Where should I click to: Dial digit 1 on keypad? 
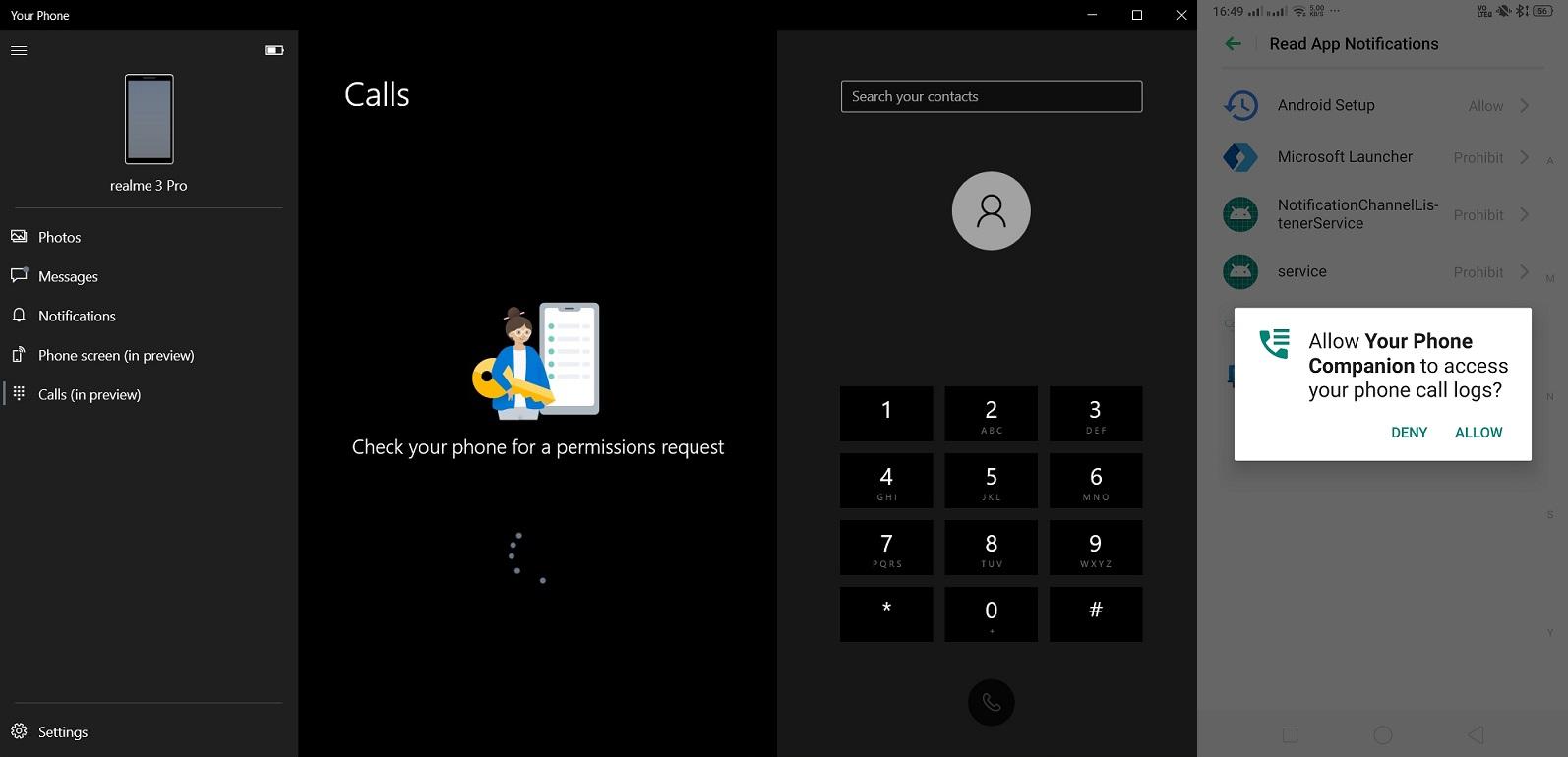886,414
